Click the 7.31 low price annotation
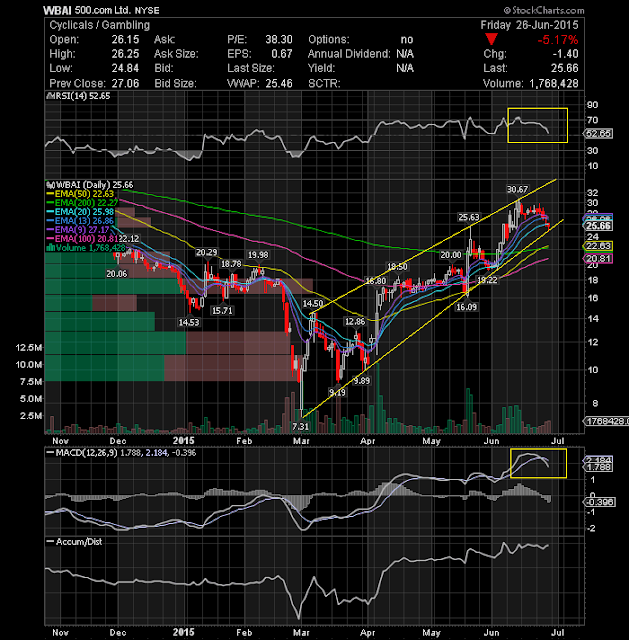629x640 pixels. tap(300, 427)
